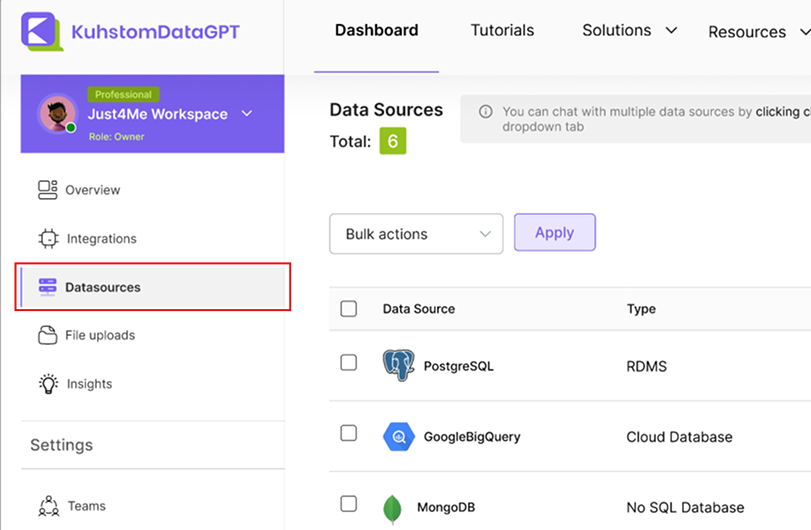This screenshot has height=530, width=811.
Task: Tick the MongoDB row checkbox
Action: (348, 503)
